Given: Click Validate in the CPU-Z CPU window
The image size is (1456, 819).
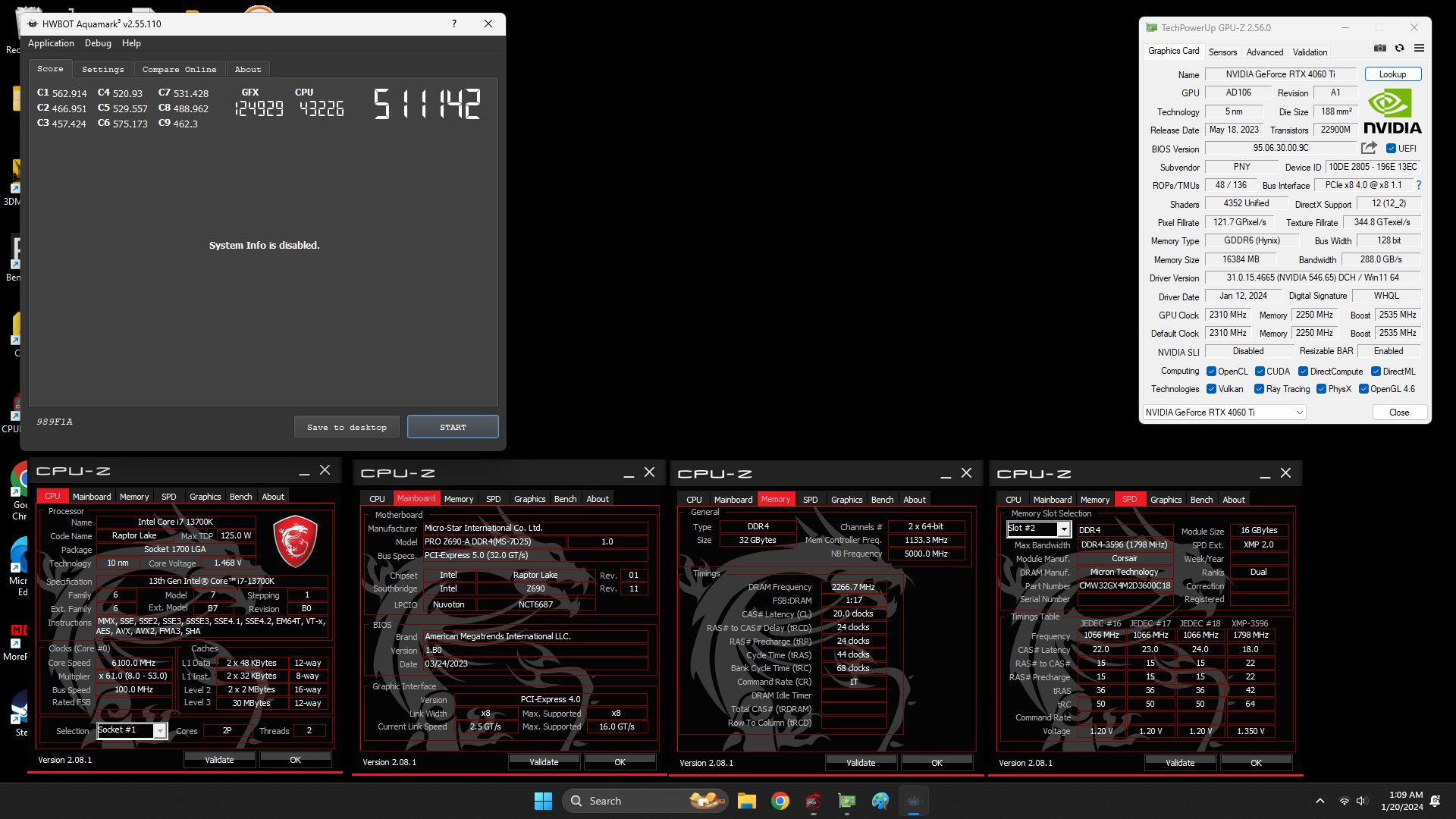Looking at the screenshot, I should click(219, 760).
